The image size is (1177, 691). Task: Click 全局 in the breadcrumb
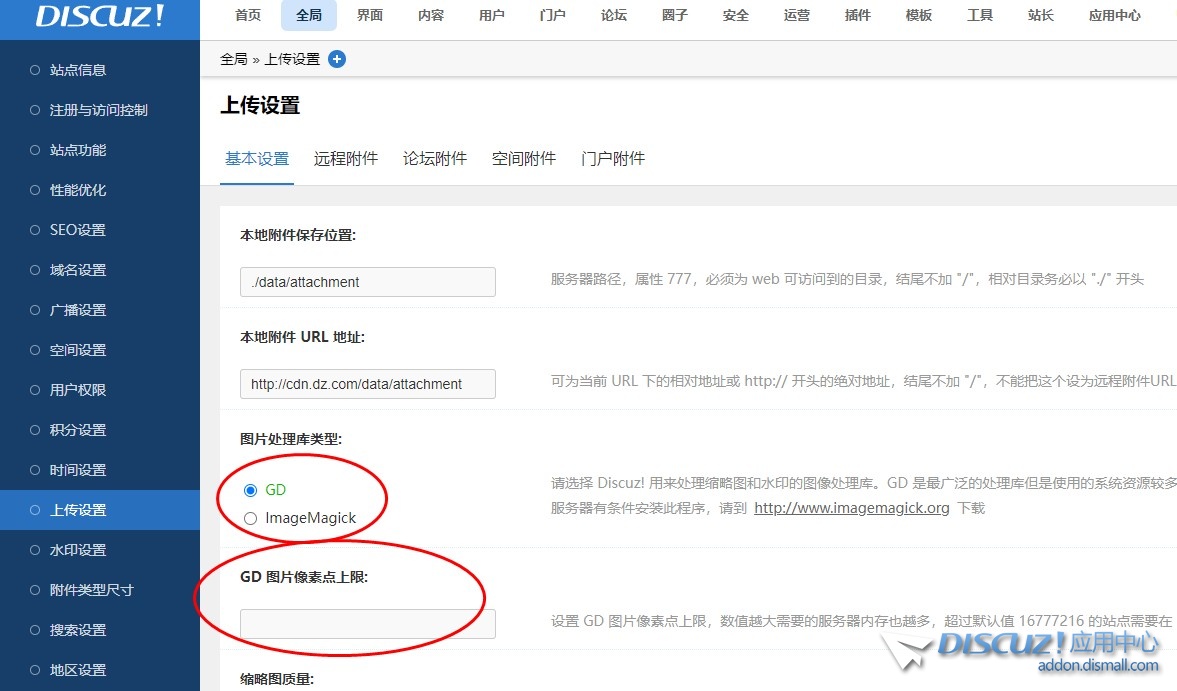(x=233, y=59)
